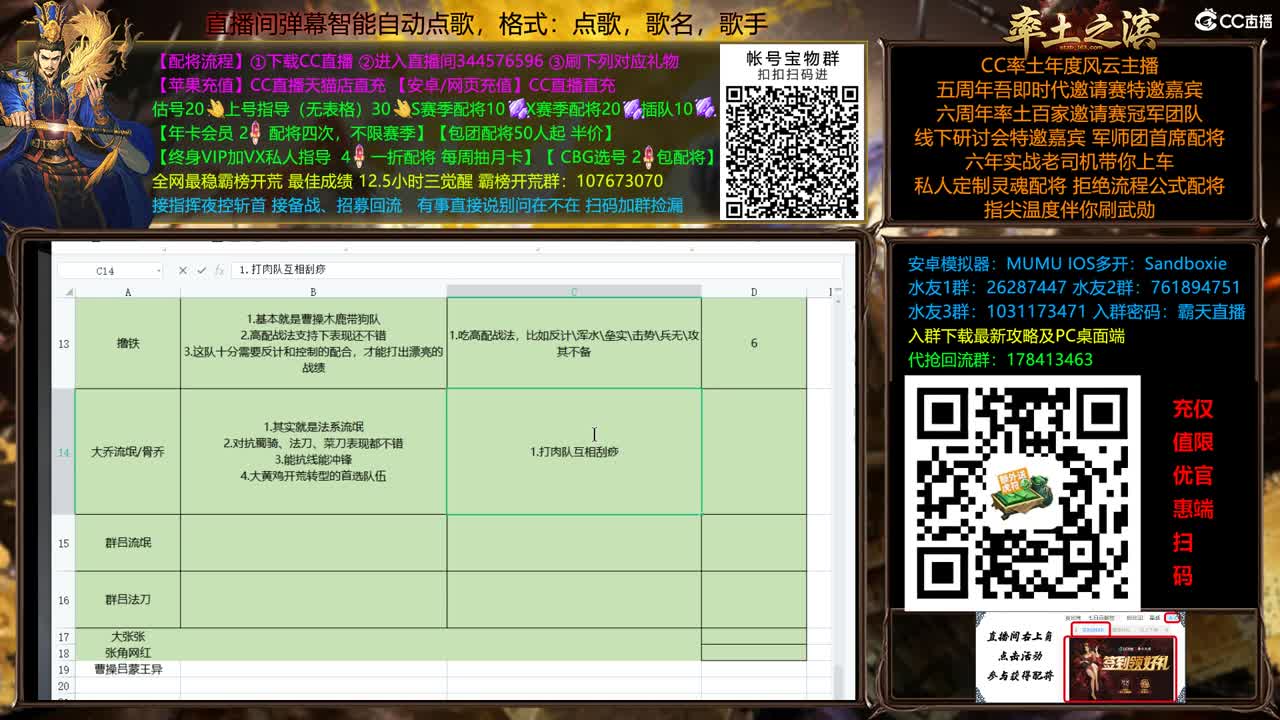Click the cell 张角网红
Image resolution: width=1280 pixels, height=720 pixels.
coord(128,652)
